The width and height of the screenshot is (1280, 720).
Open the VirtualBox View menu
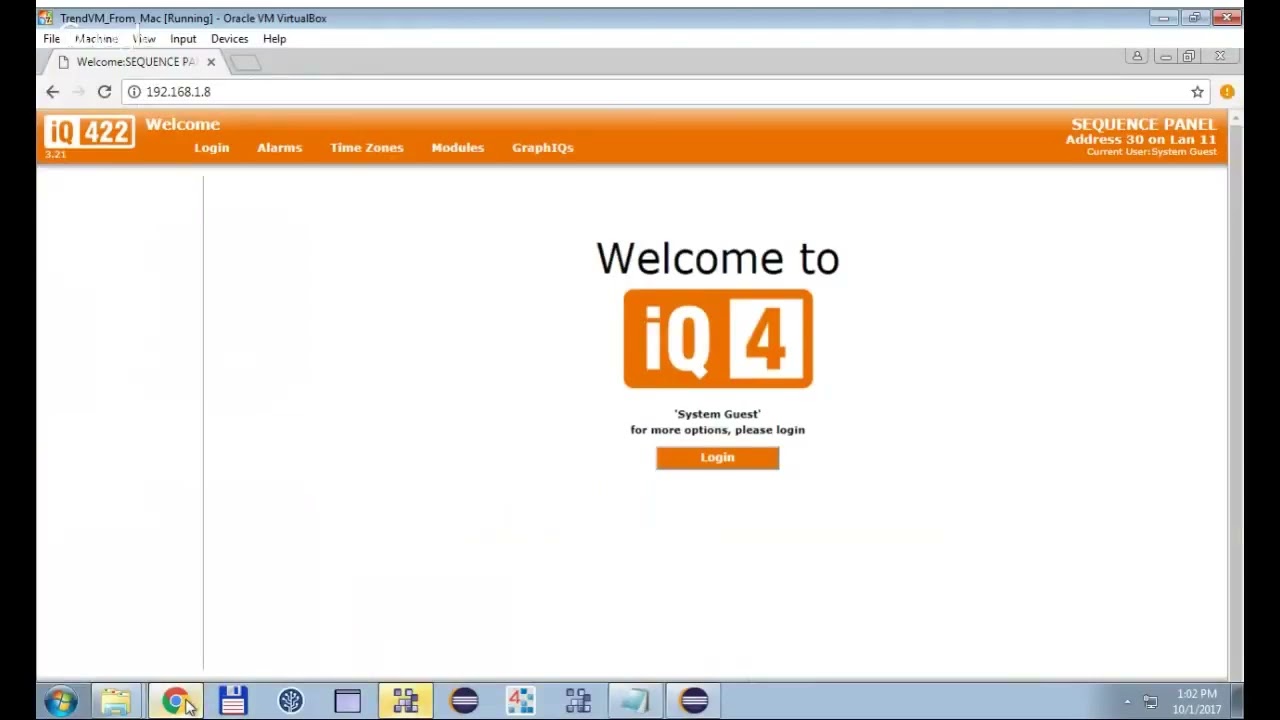144,39
